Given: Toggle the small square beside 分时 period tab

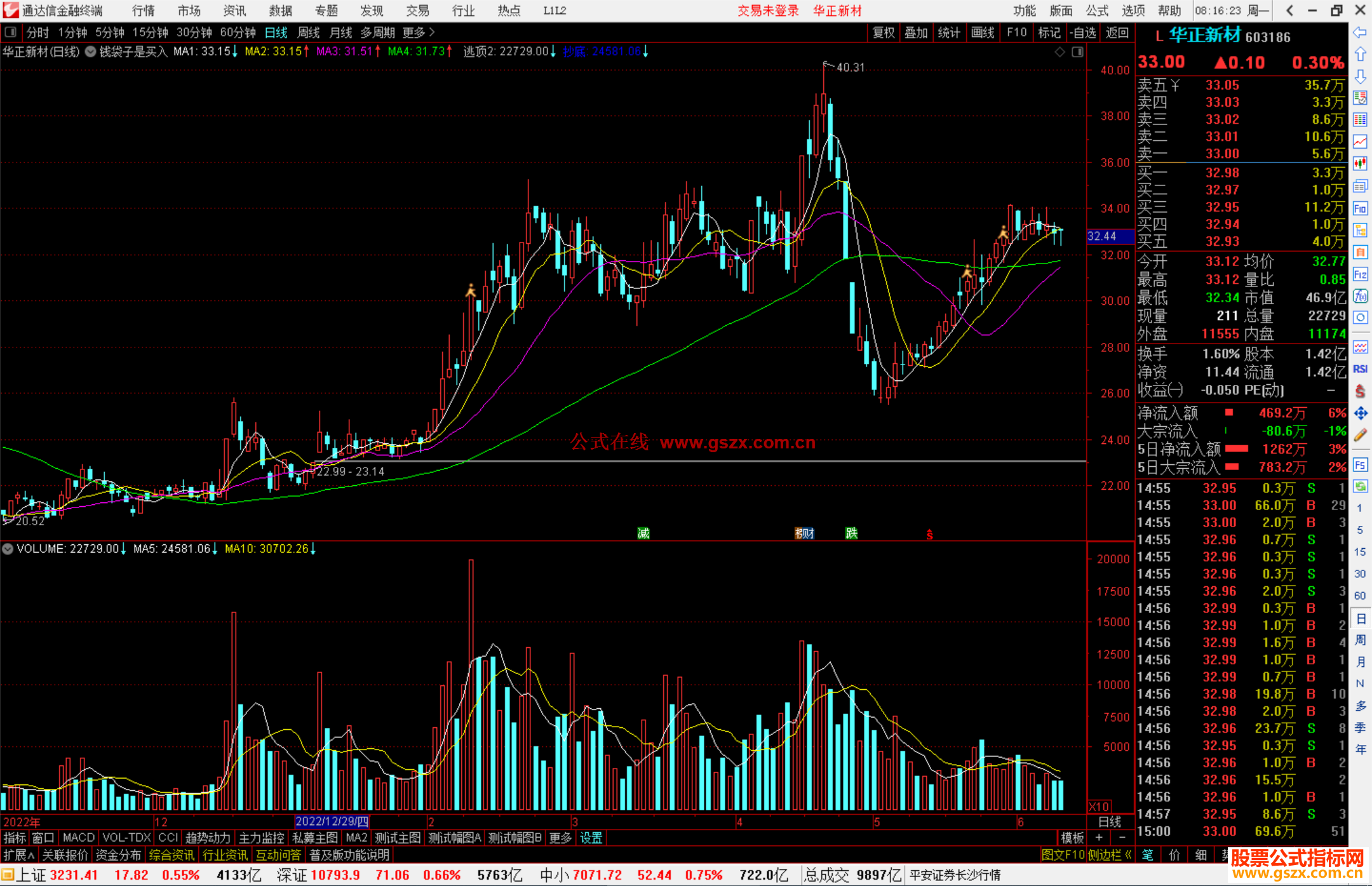Looking at the screenshot, I should point(11,32).
